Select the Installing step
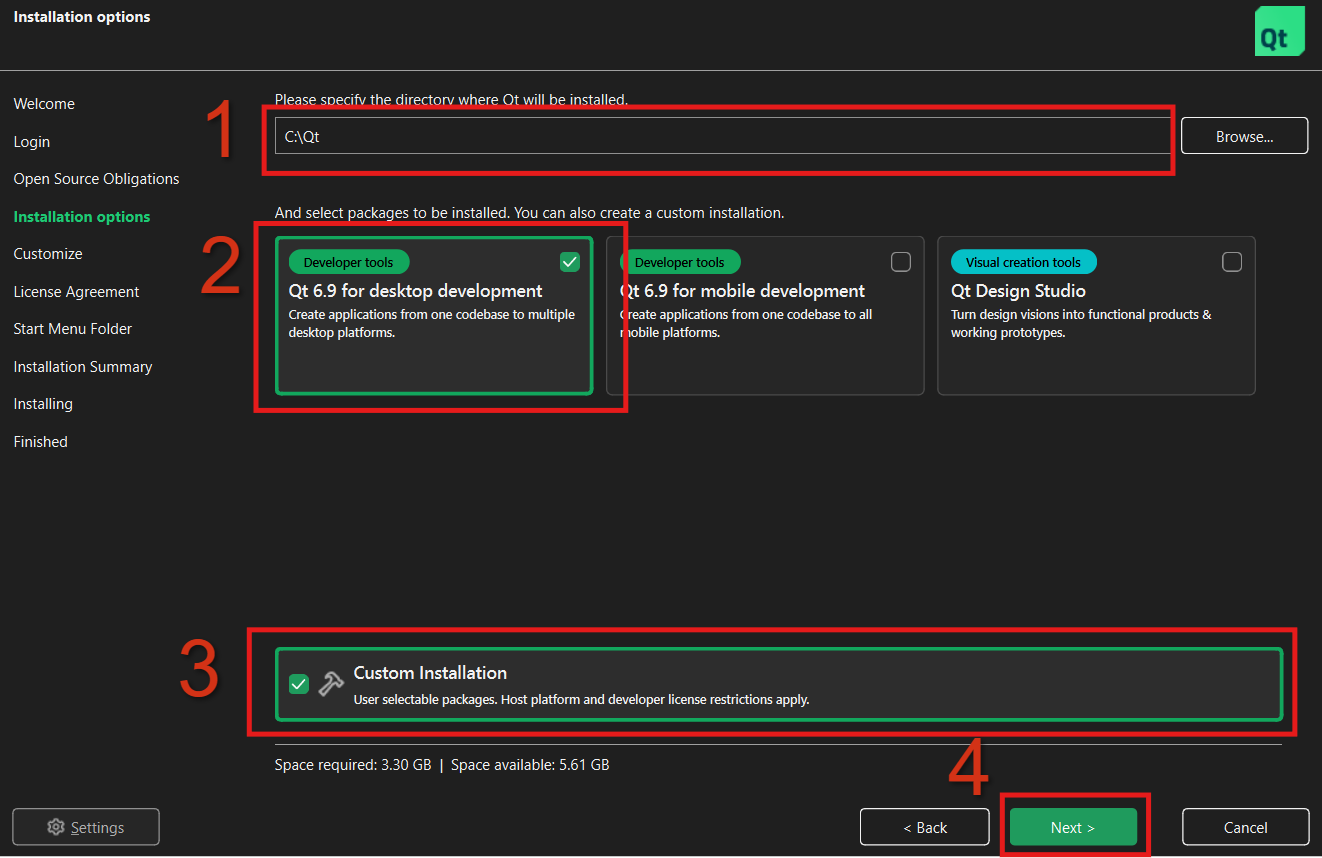 point(43,404)
